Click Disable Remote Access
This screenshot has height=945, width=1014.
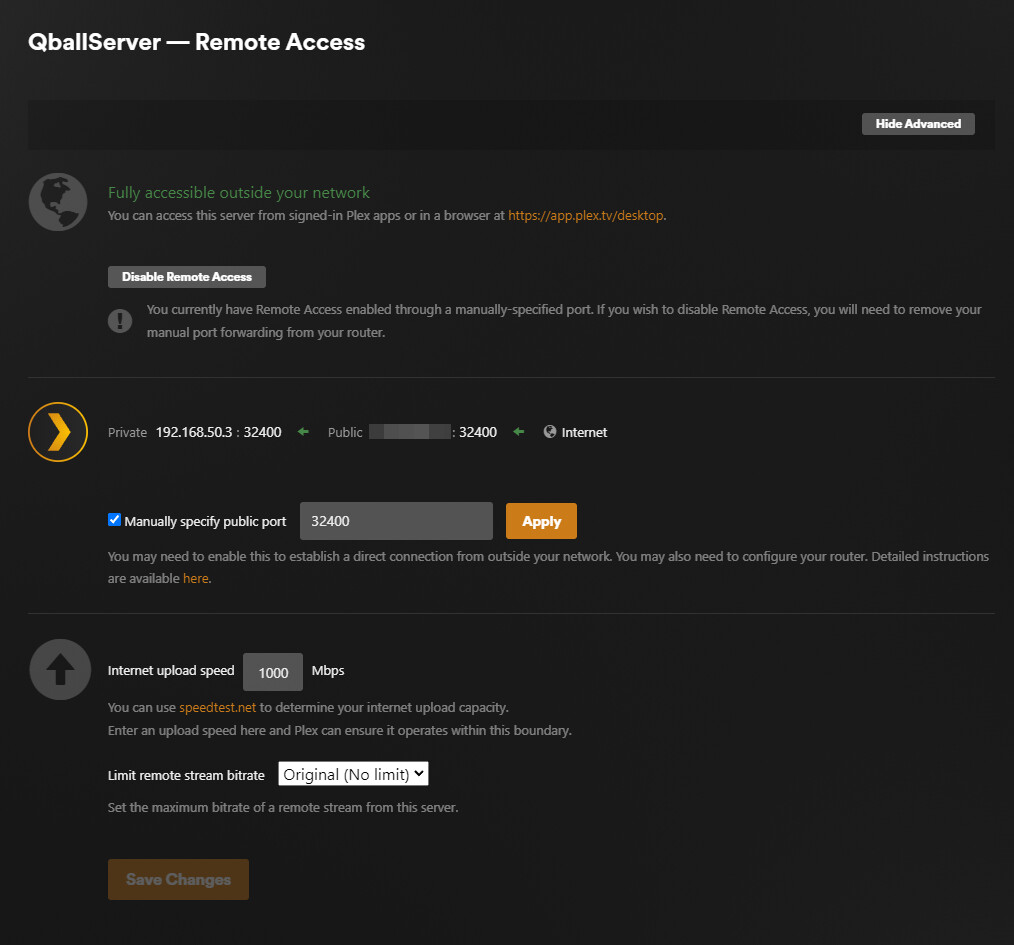pyautogui.click(x=186, y=276)
